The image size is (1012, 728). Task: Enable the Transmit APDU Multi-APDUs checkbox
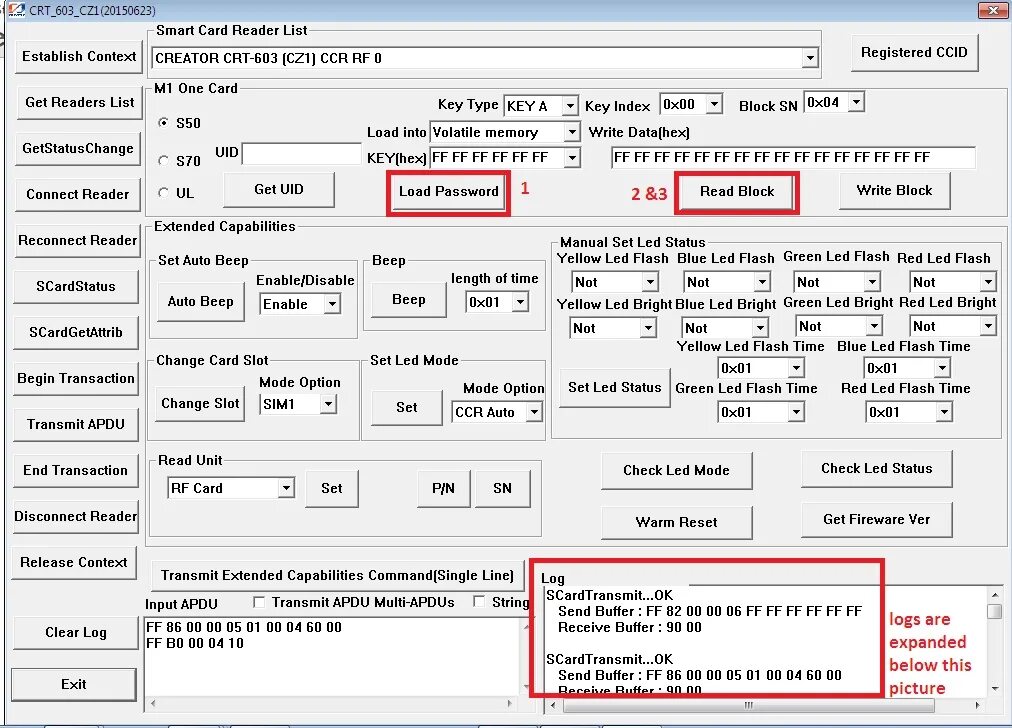[259, 602]
